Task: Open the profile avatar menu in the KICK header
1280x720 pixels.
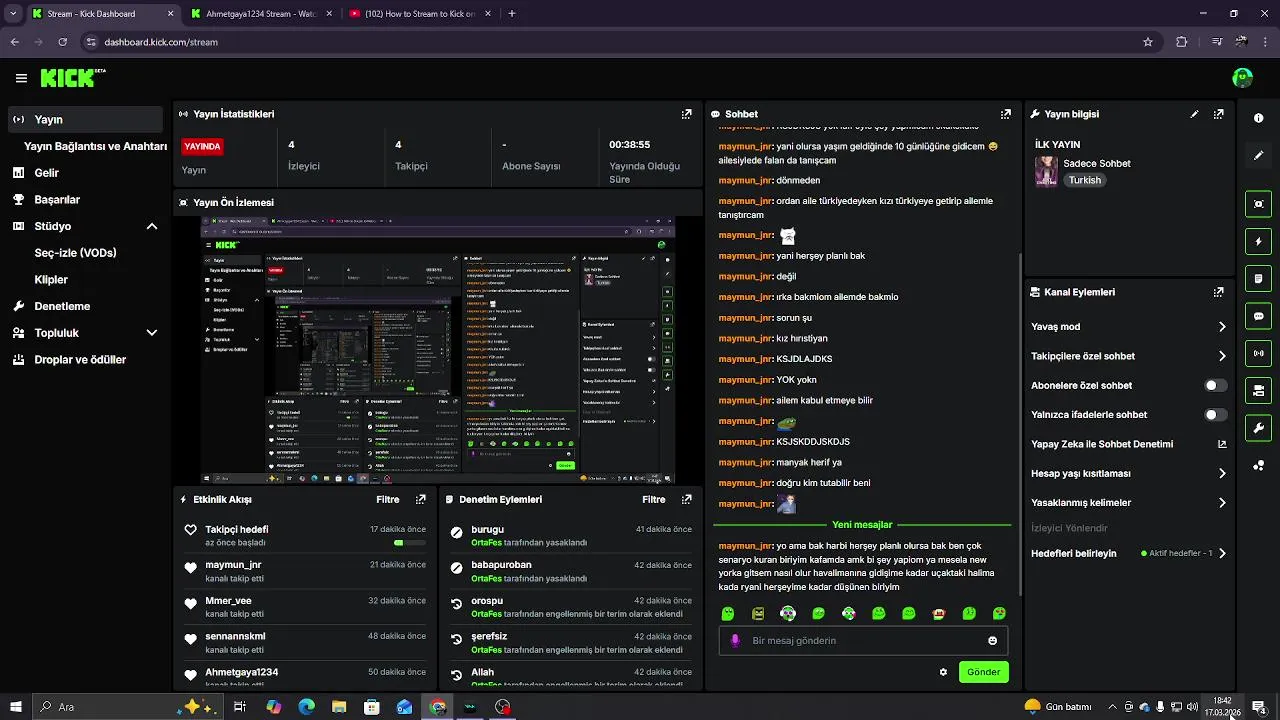Action: (1243, 78)
